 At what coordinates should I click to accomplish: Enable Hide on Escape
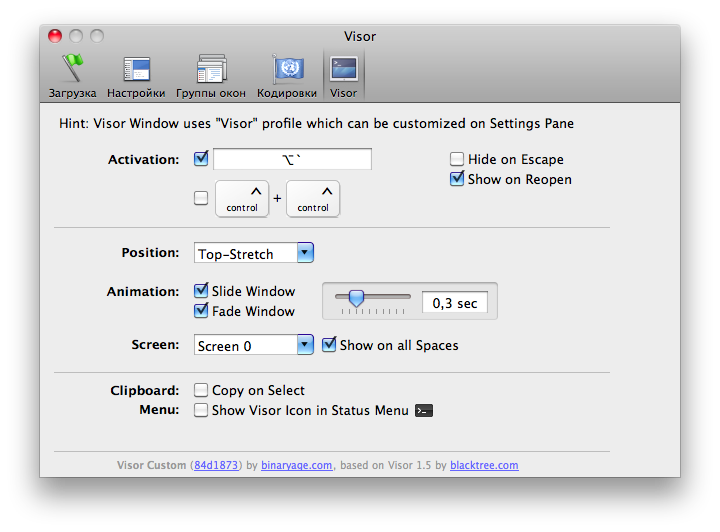click(457, 159)
